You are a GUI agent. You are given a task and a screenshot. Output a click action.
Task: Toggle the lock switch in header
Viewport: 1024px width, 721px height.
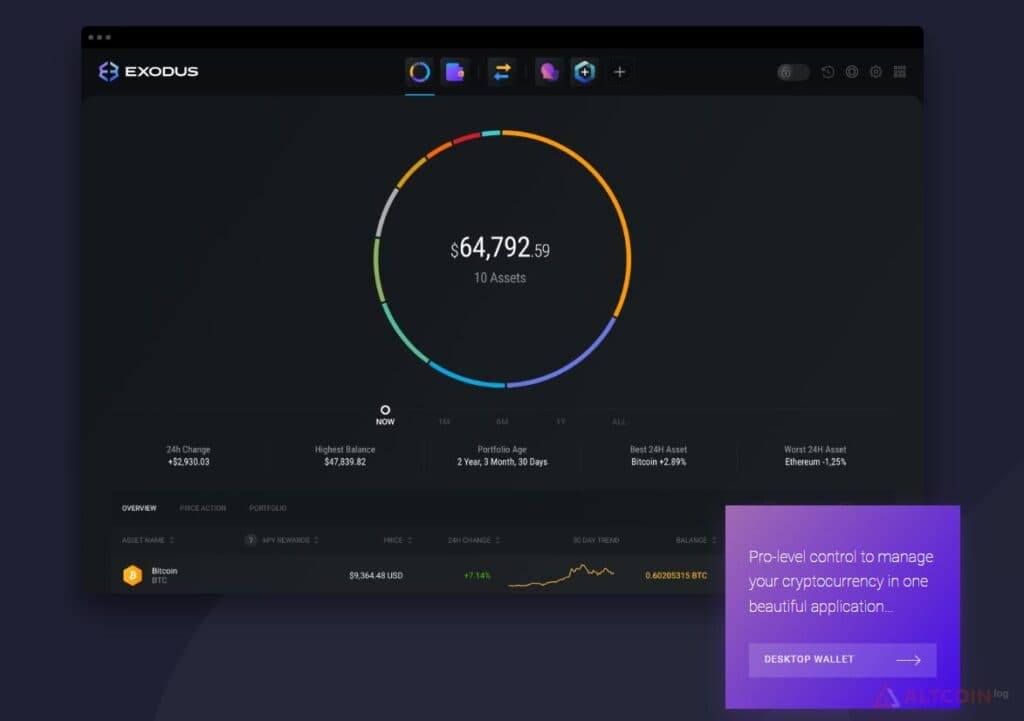coord(793,72)
